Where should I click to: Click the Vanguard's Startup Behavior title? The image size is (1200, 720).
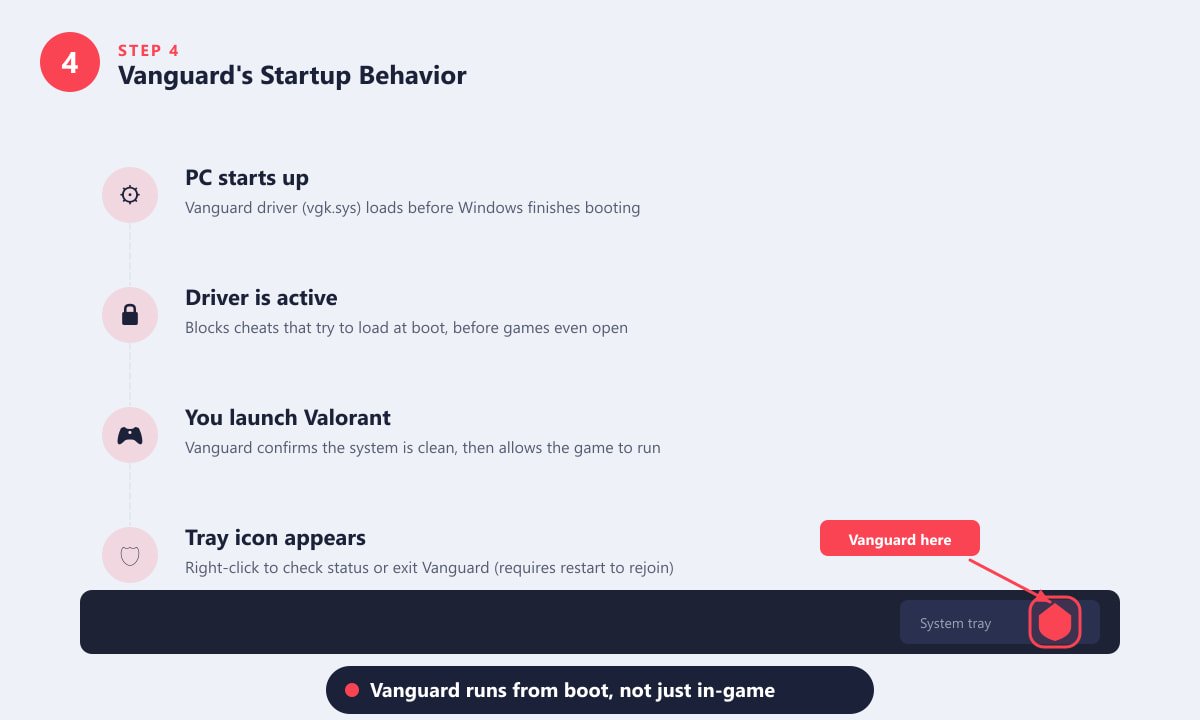point(292,75)
